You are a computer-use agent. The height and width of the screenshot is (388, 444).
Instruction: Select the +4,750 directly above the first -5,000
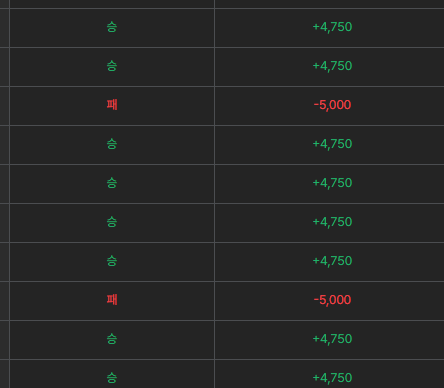(x=332, y=66)
